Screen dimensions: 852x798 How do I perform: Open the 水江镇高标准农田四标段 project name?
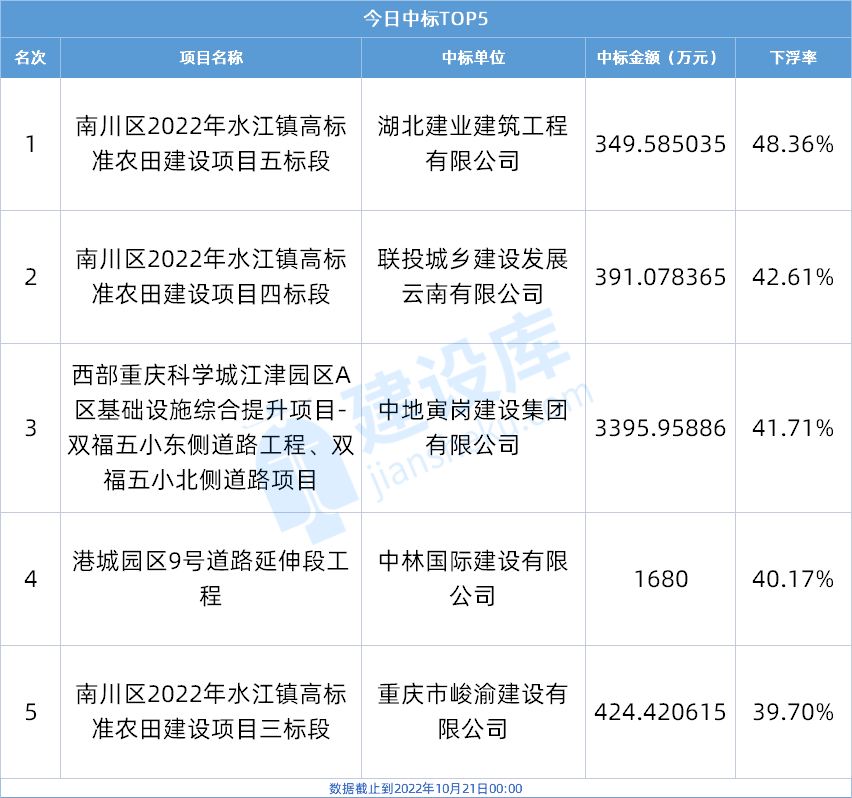coord(211,277)
